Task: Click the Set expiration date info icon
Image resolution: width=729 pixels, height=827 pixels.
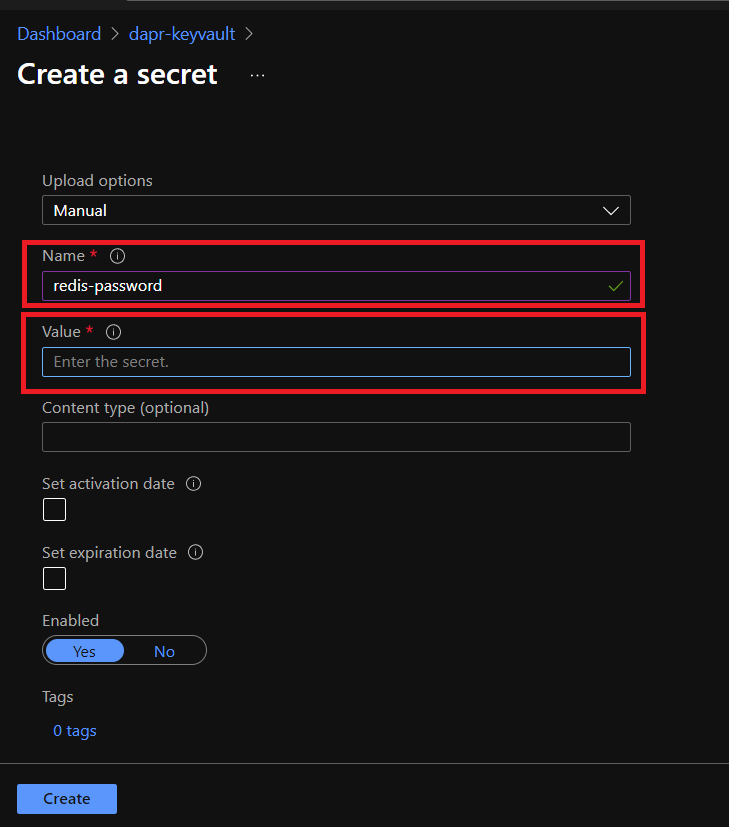Action: [196, 552]
